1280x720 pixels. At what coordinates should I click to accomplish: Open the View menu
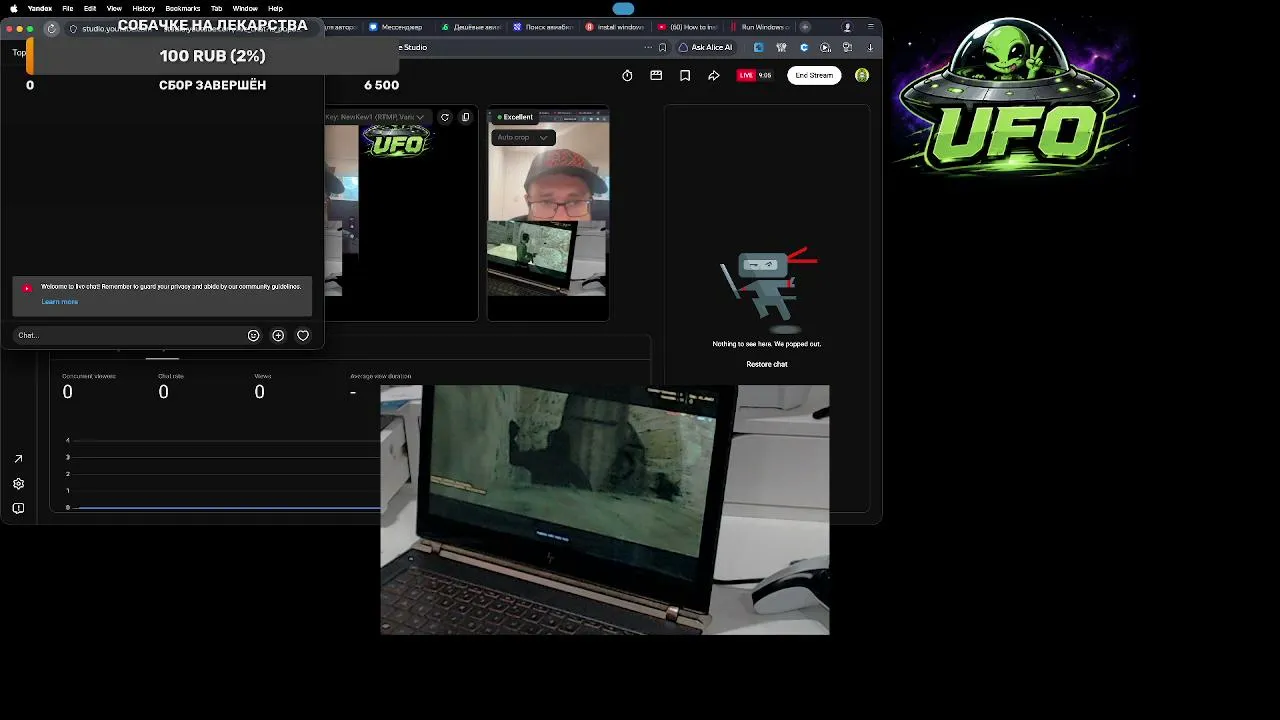pyautogui.click(x=114, y=8)
